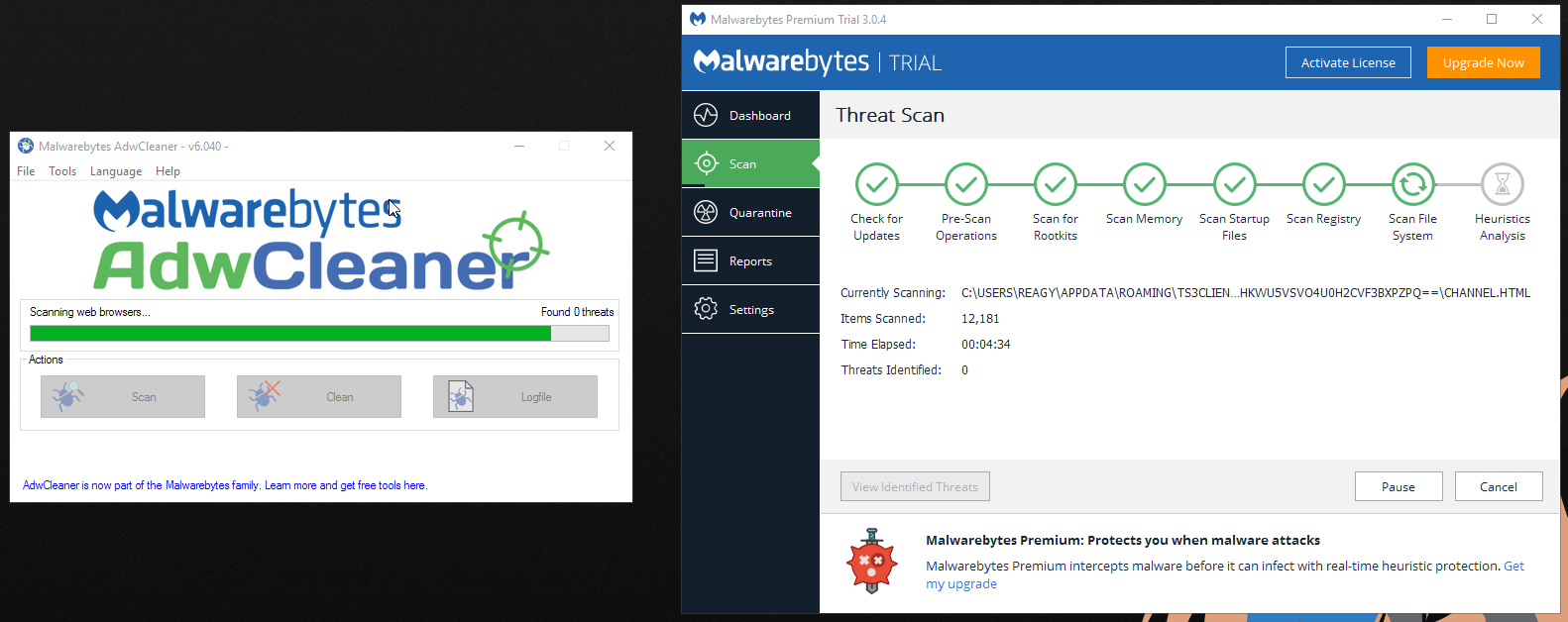Click Activate License button
The height and width of the screenshot is (622, 1568).
click(x=1348, y=62)
